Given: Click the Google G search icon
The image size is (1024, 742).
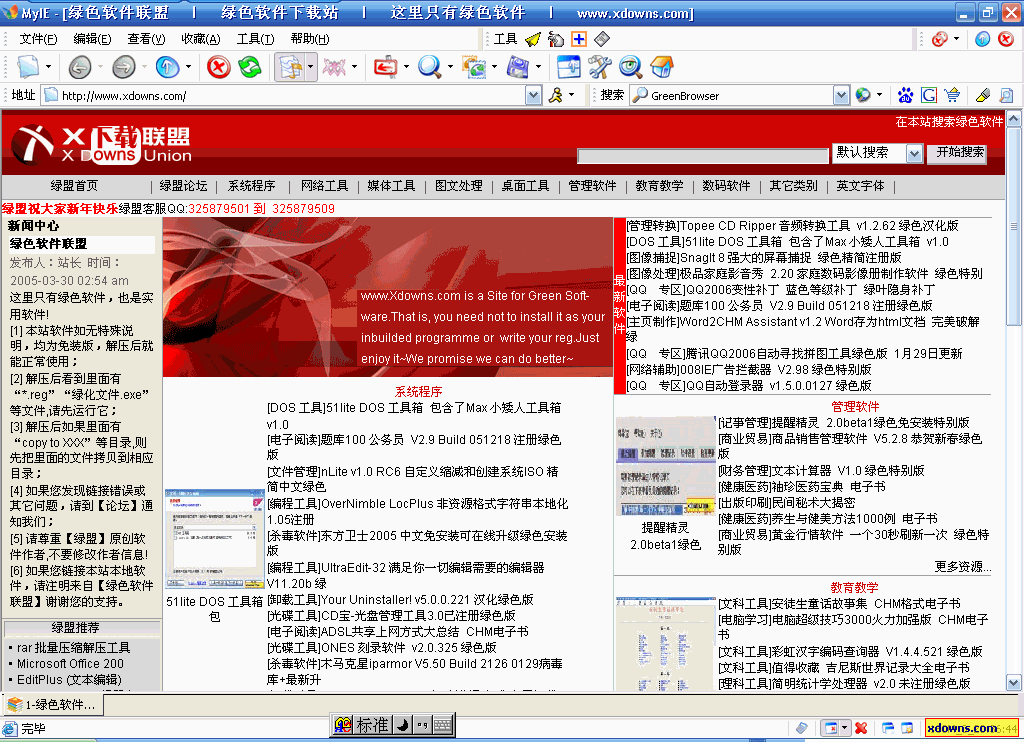Looking at the screenshot, I should point(929,95).
